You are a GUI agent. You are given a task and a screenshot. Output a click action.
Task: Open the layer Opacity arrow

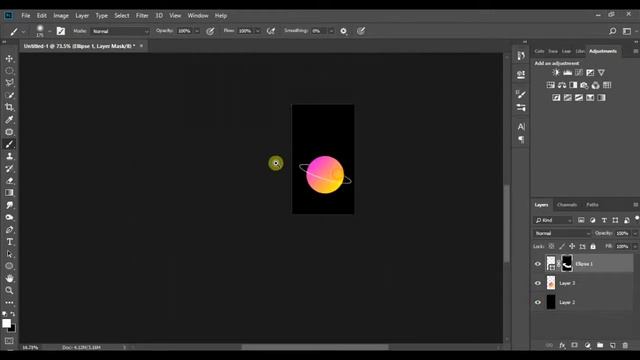pos(635,233)
